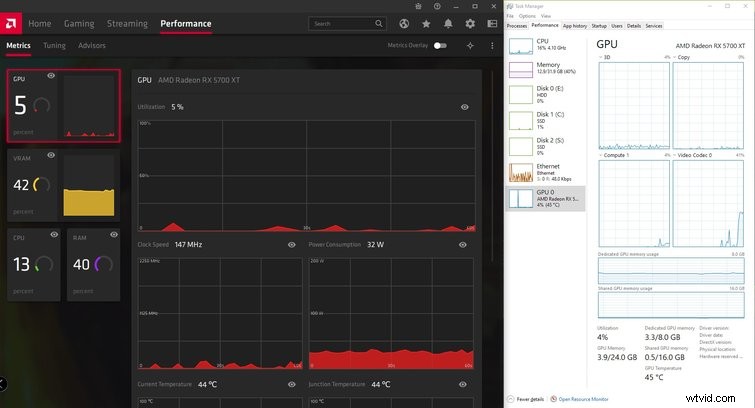Screen dimensions: 755x408
Task: Open the View menu in Task Manager
Action: point(546,16)
